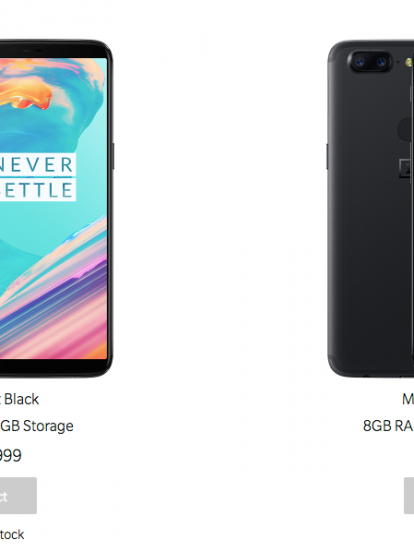This screenshot has width=414, height=552.
Task: Click the side button on back-view phone's edge
Action: pyautogui.click(x=327, y=156)
